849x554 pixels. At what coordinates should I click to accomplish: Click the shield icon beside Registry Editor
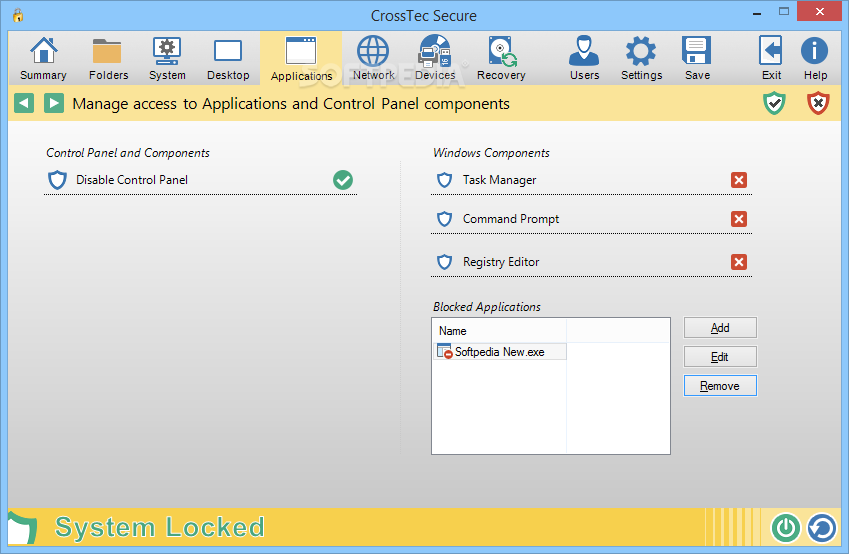(445, 262)
